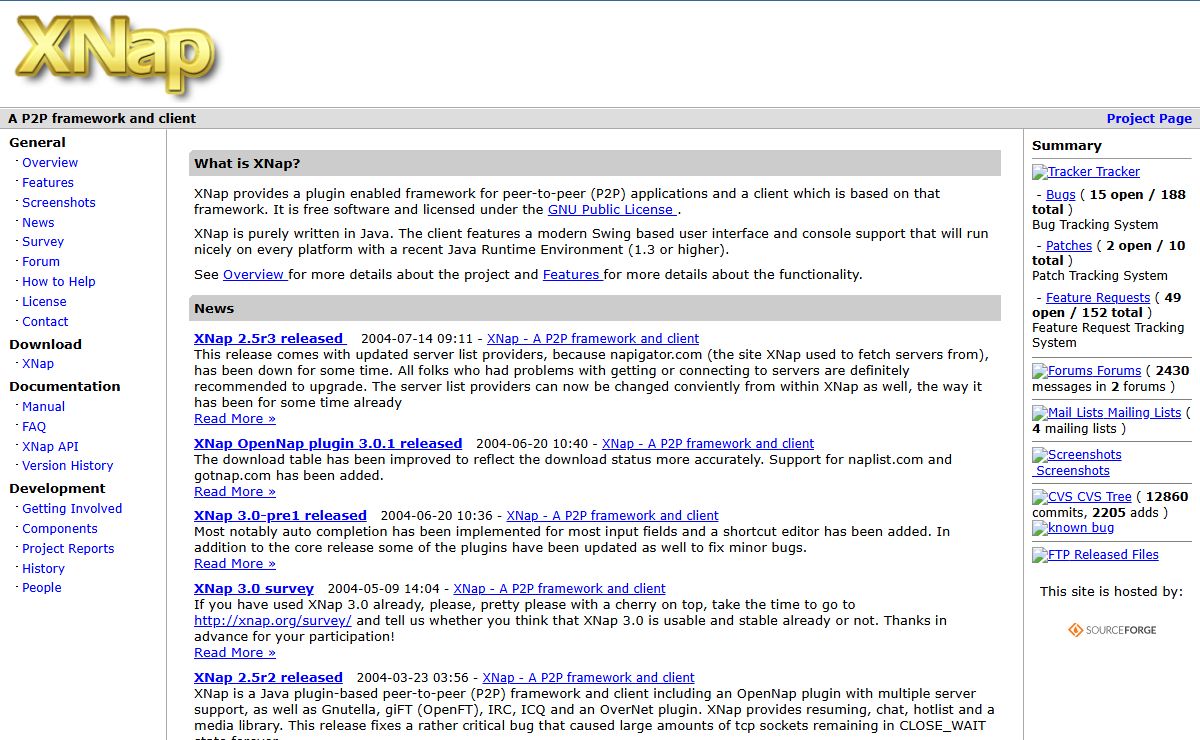Open the CVS Tree link
Image resolution: width=1200 pixels, height=740 pixels.
tap(1105, 497)
